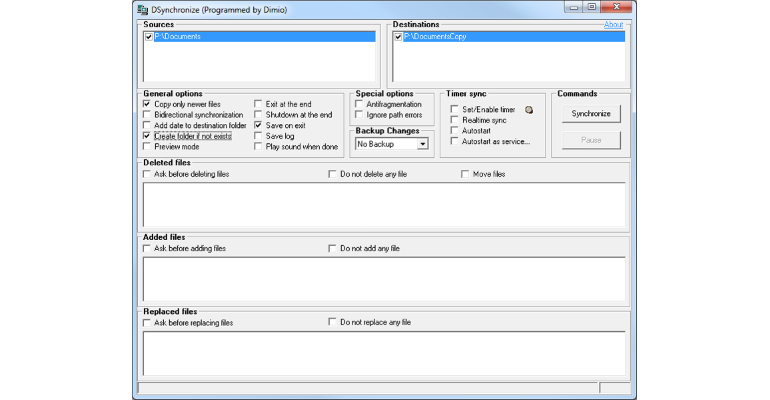
Task: Check Exit at the end option
Action: (x=258, y=104)
